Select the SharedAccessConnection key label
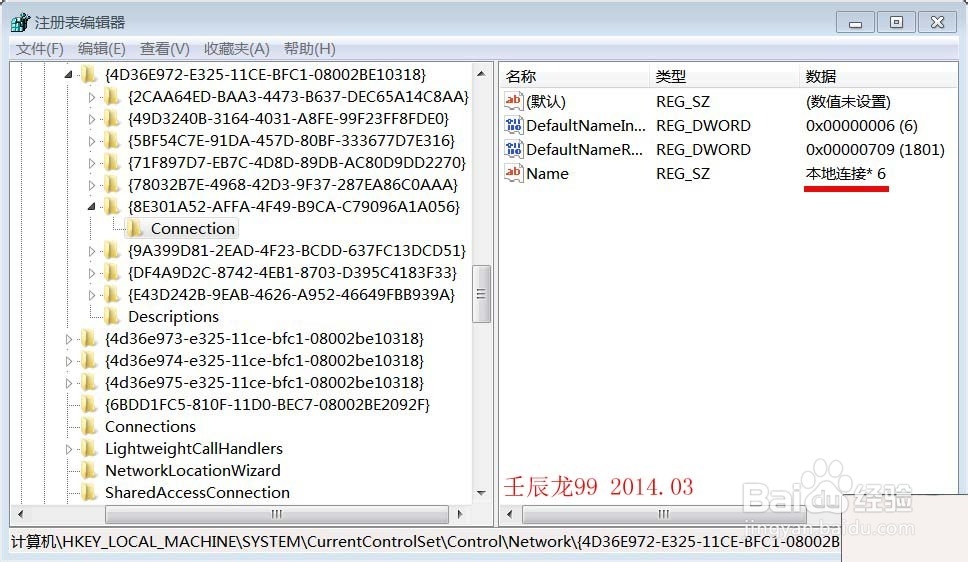Image resolution: width=968 pixels, height=562 pixels. (197, 493)
